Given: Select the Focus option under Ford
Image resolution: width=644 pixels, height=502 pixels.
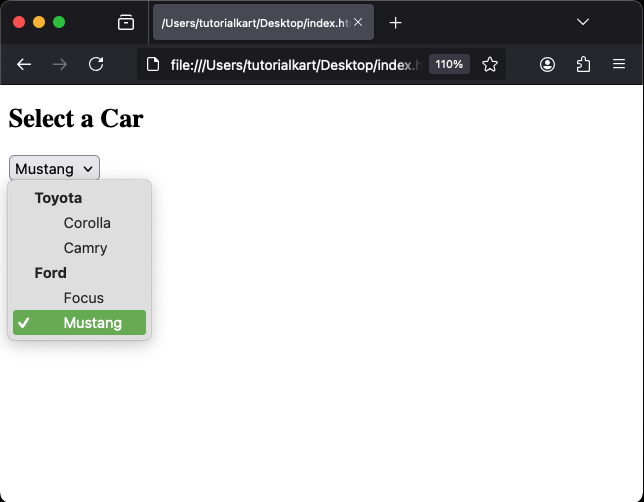Looking at the screenshot, I should tap(83, 298).
